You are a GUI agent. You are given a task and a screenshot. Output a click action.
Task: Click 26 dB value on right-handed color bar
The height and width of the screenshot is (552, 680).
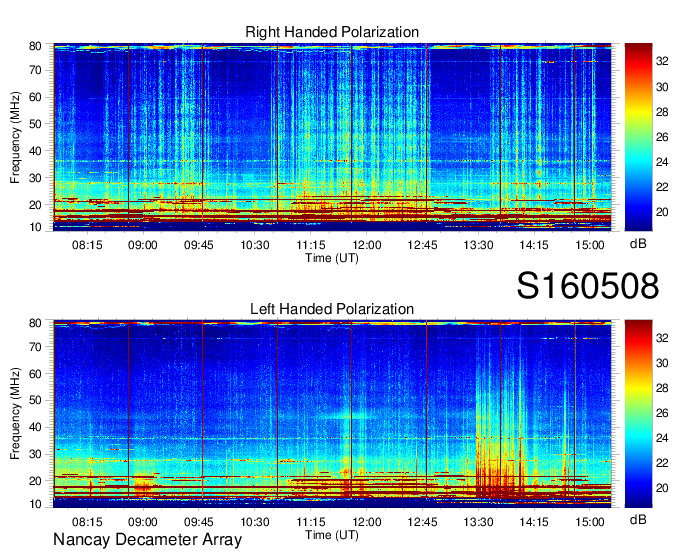coord(662,137)
